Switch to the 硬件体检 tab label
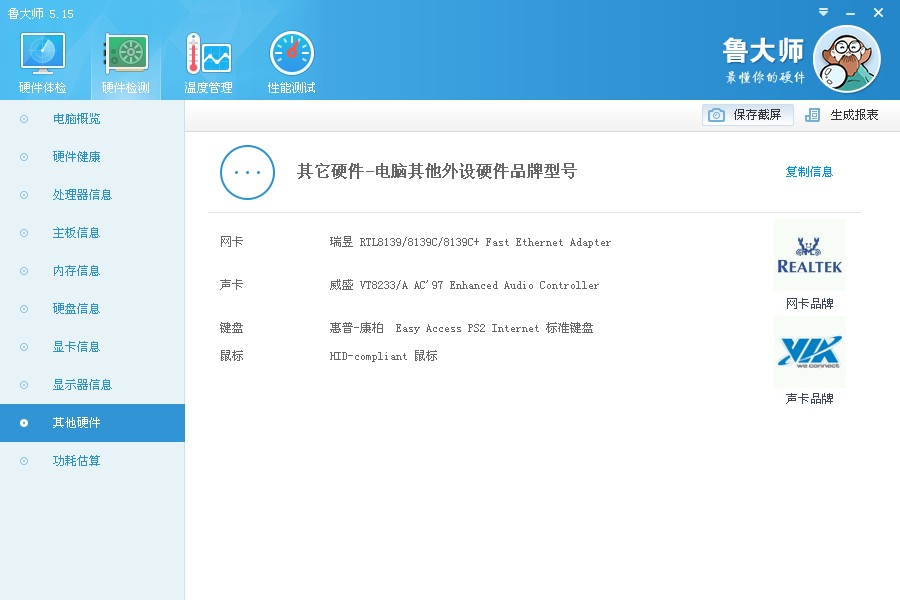Screen dimensions: 900x600 click(42, 87)
